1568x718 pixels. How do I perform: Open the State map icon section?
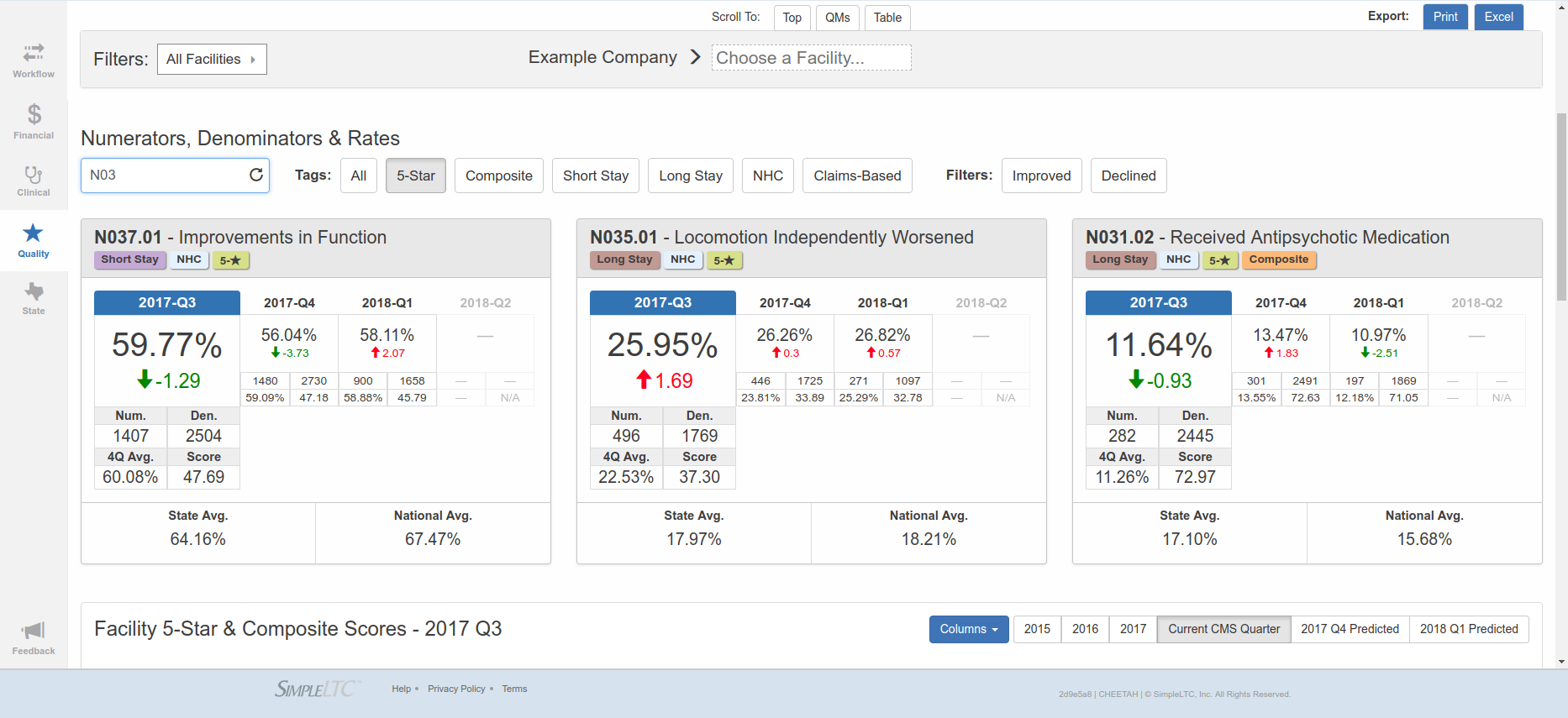pyautogui.click(x=34, y=298)
